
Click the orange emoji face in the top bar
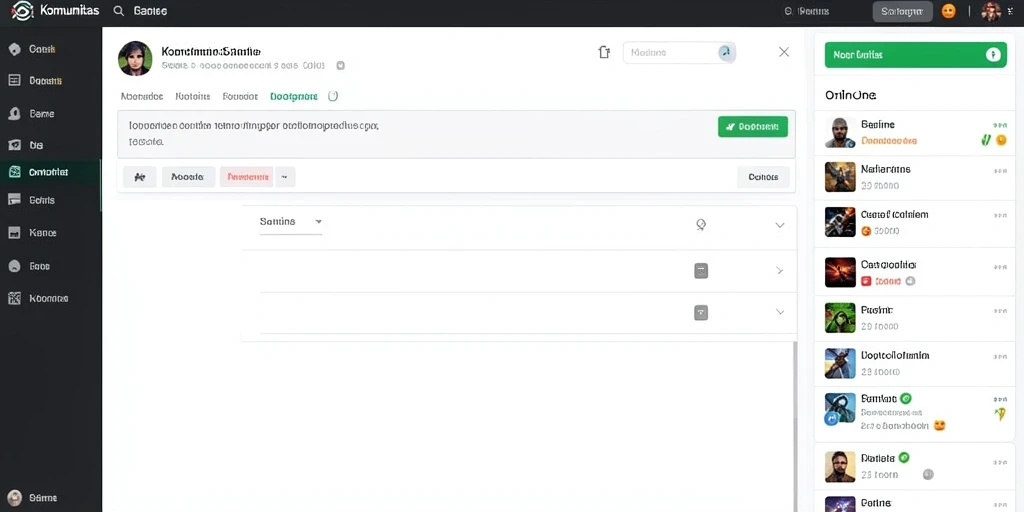948,11
